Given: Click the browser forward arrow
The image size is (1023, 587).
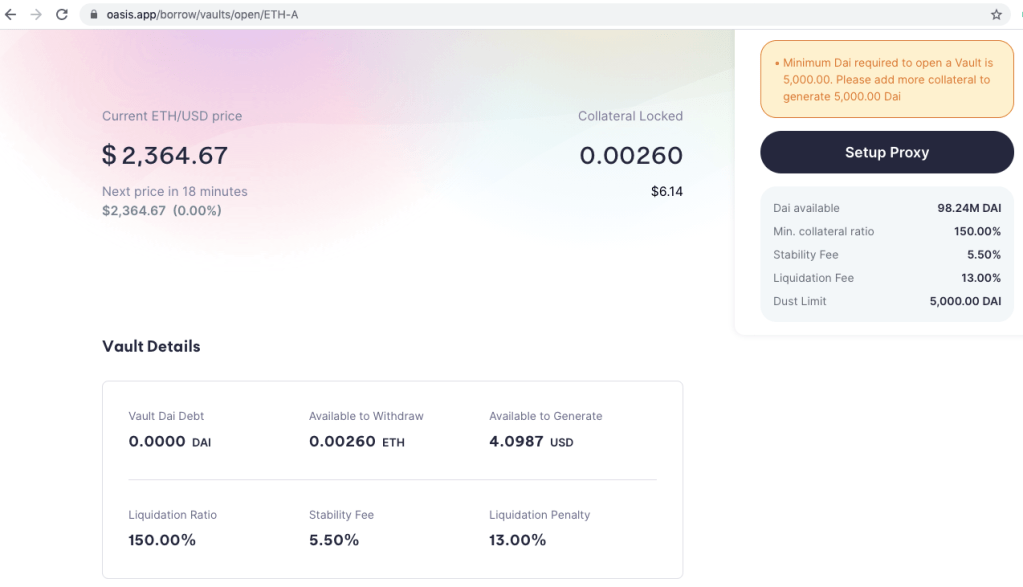Looking at the screenshot, I should pos(37,15).
